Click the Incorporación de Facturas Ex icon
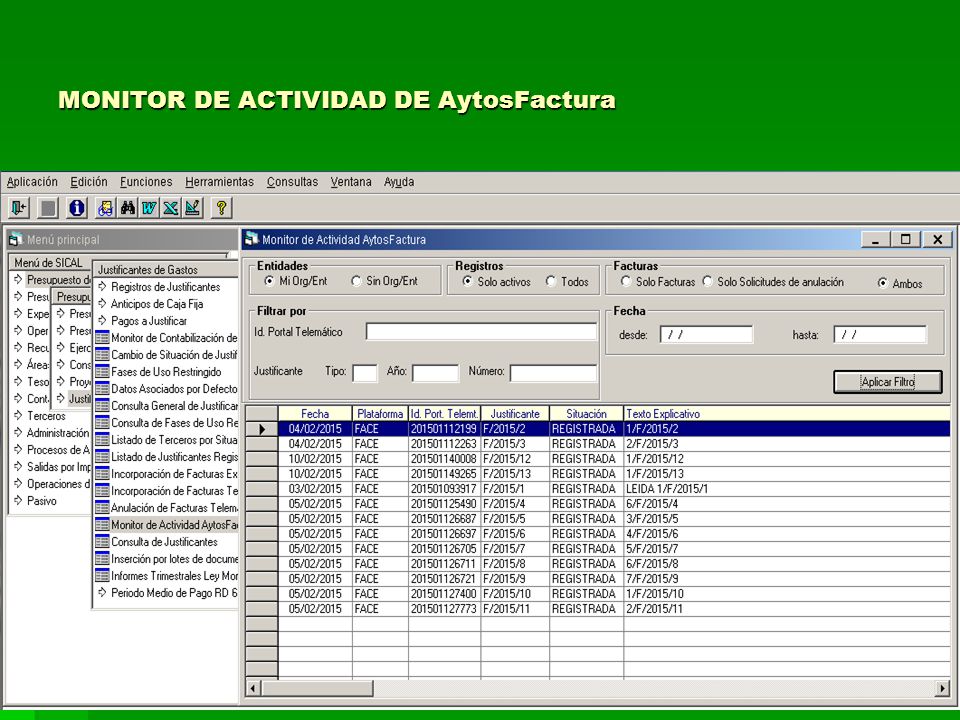 click(102, 473)
